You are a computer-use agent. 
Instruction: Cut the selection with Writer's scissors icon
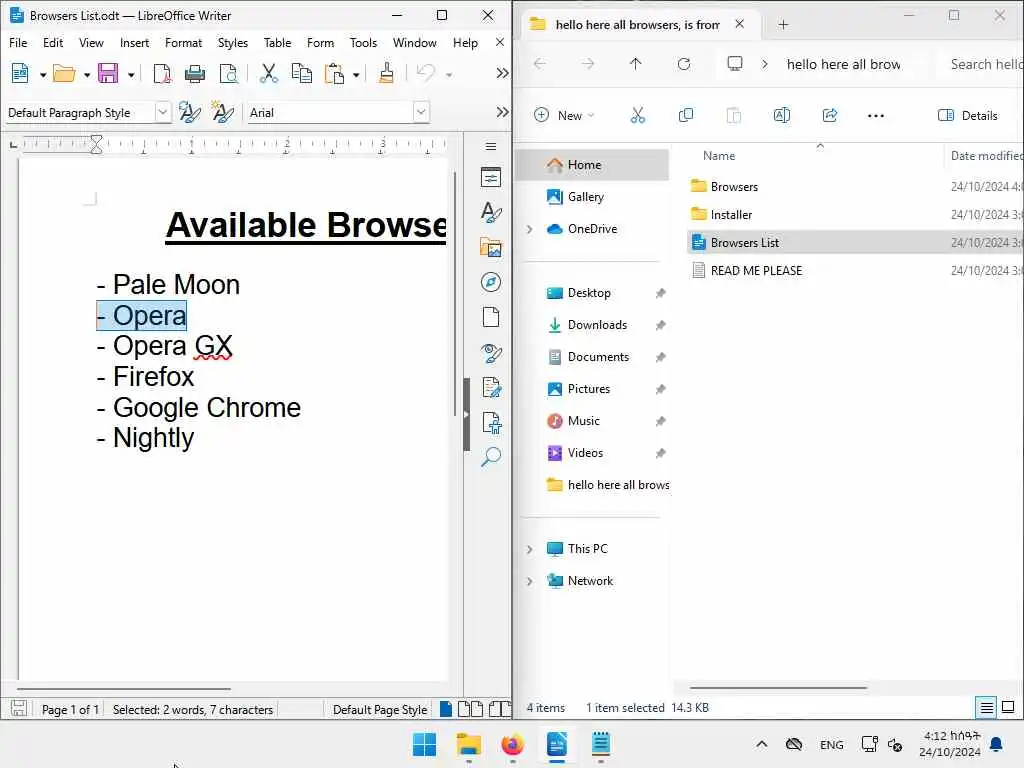(268, 74)
